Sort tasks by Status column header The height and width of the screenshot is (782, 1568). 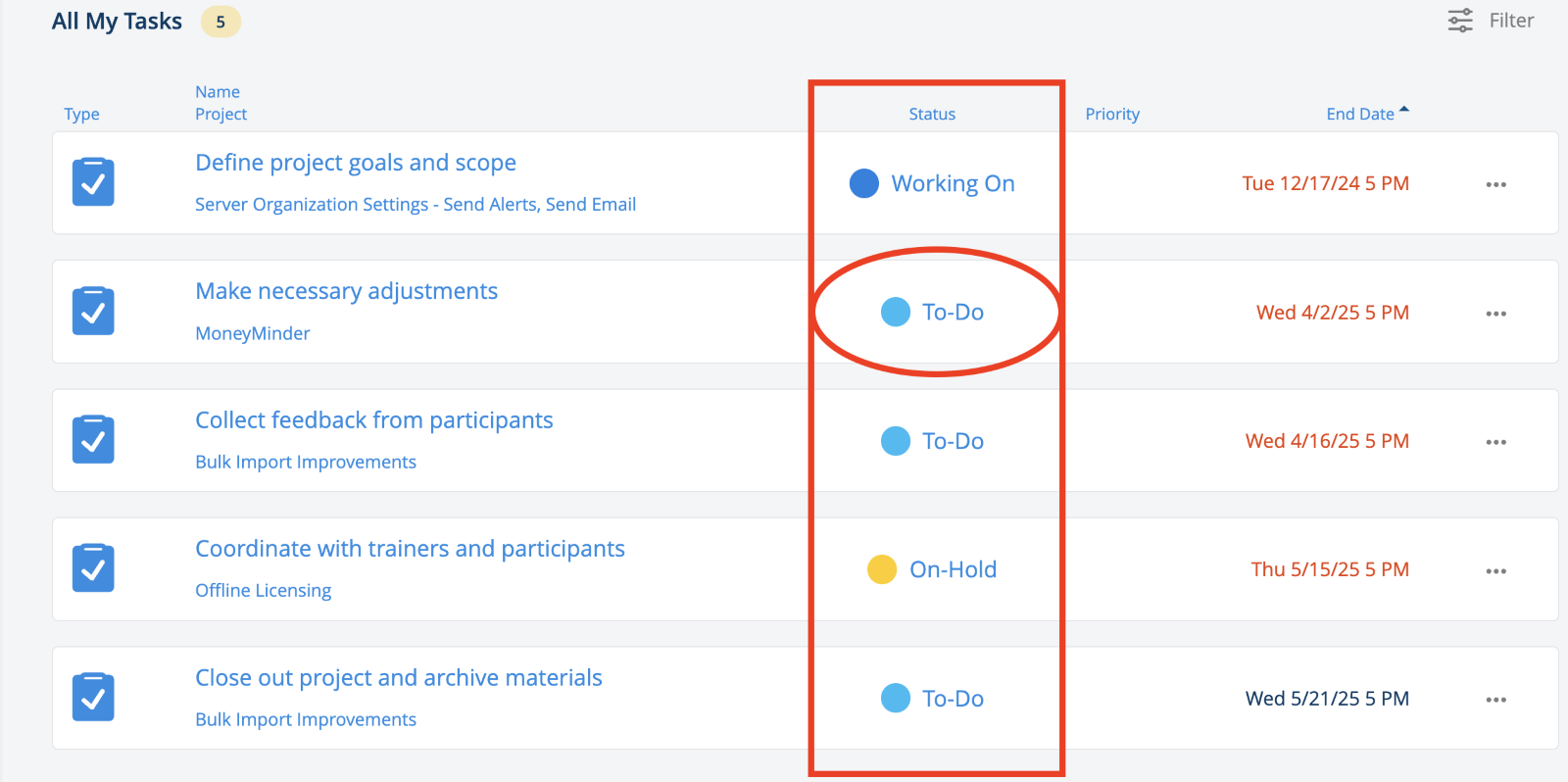coord(932,114)
